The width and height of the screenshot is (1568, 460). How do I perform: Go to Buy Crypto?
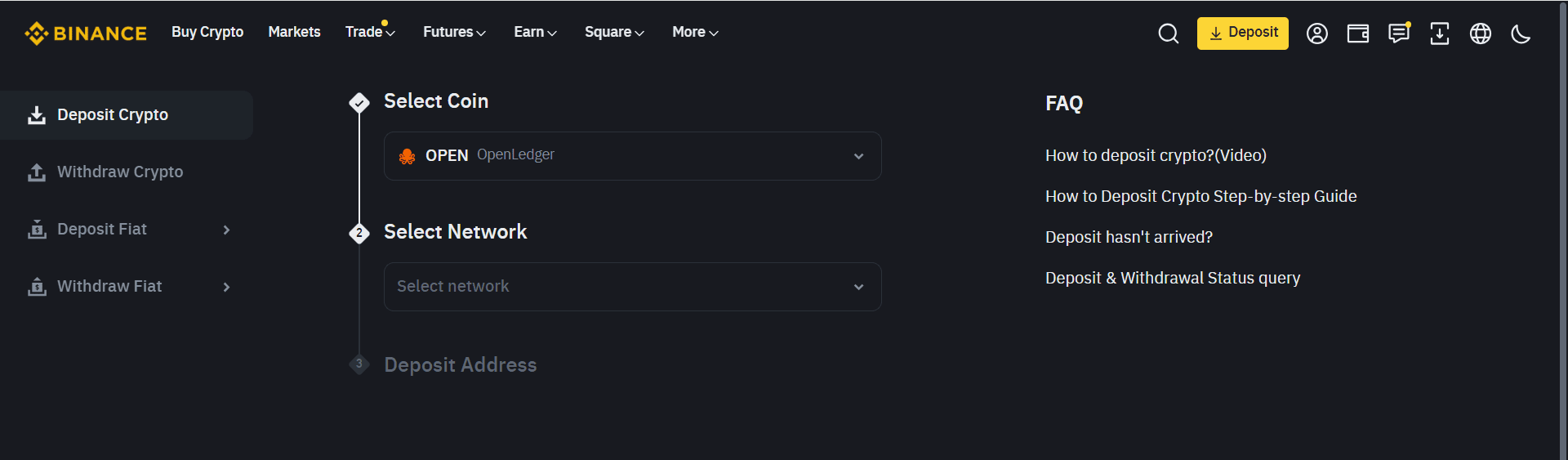207,32
